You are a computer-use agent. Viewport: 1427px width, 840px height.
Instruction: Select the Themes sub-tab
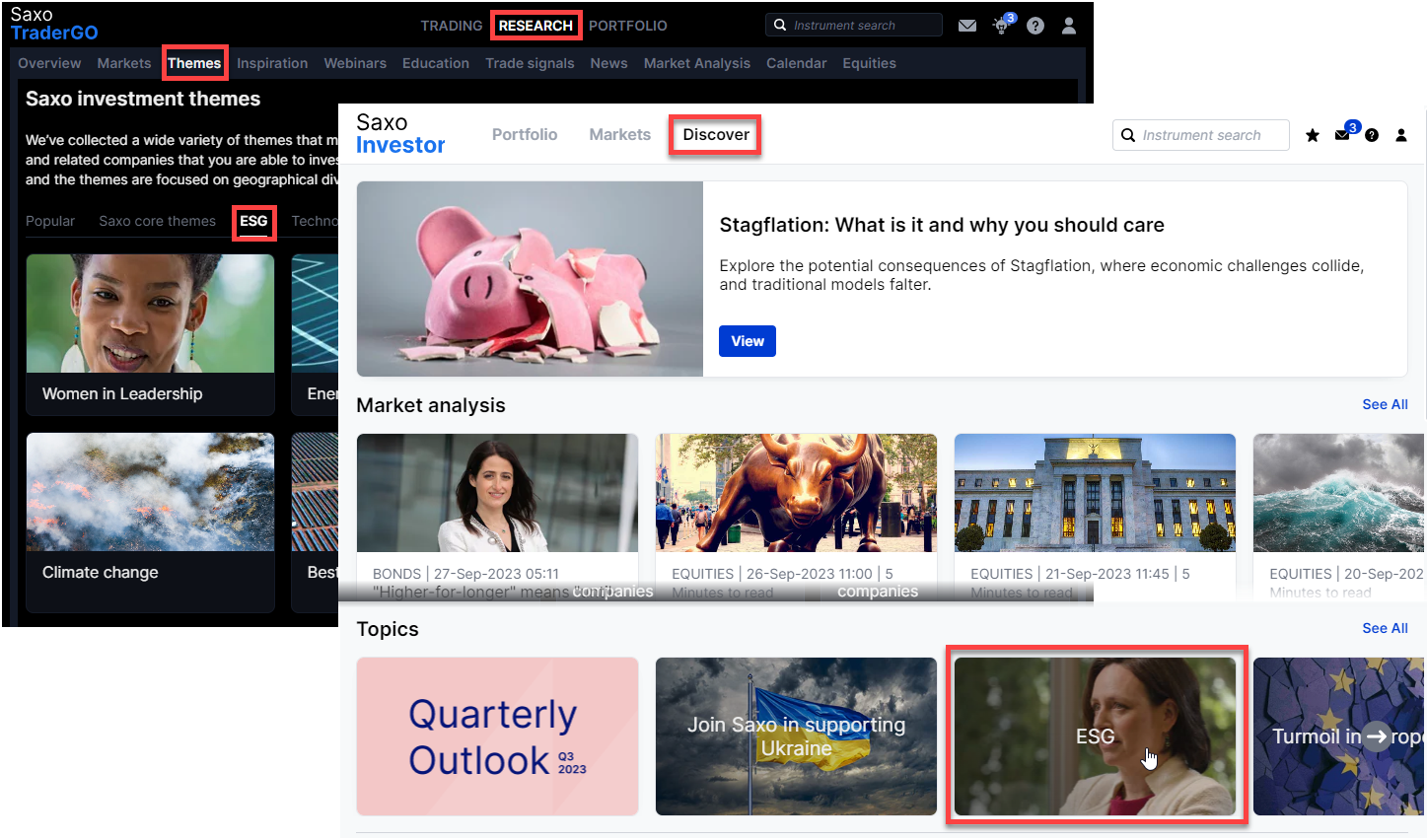(x=194, y=63)
